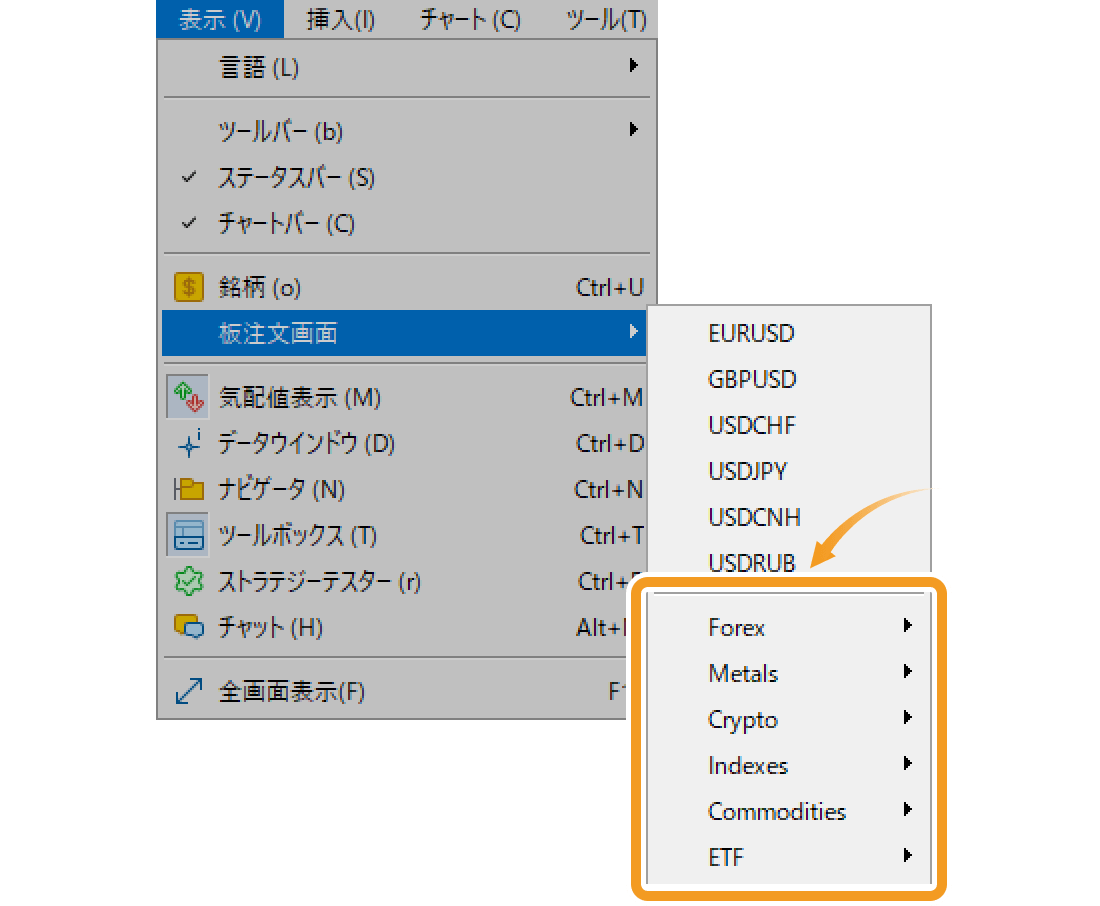Click the Ctrl+U shortcut text
1100x906 pixels.
[x=610, y=287]
